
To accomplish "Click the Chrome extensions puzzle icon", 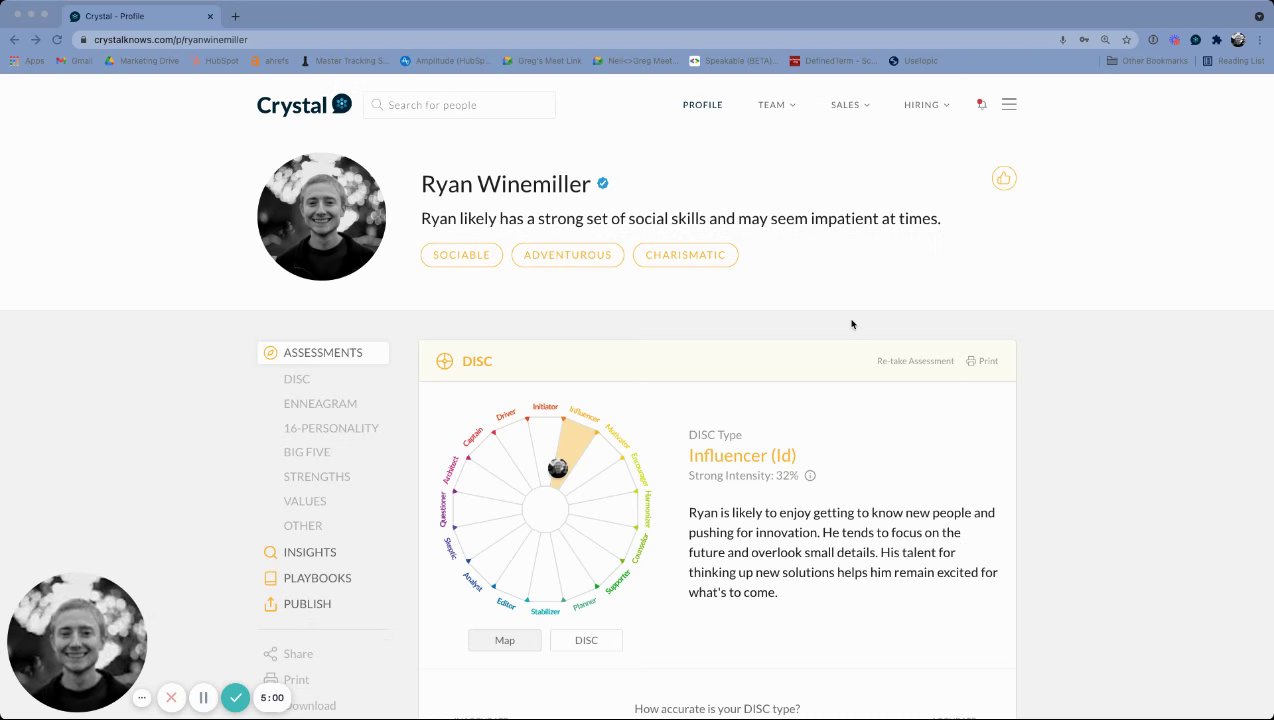I will point(1216,40).
